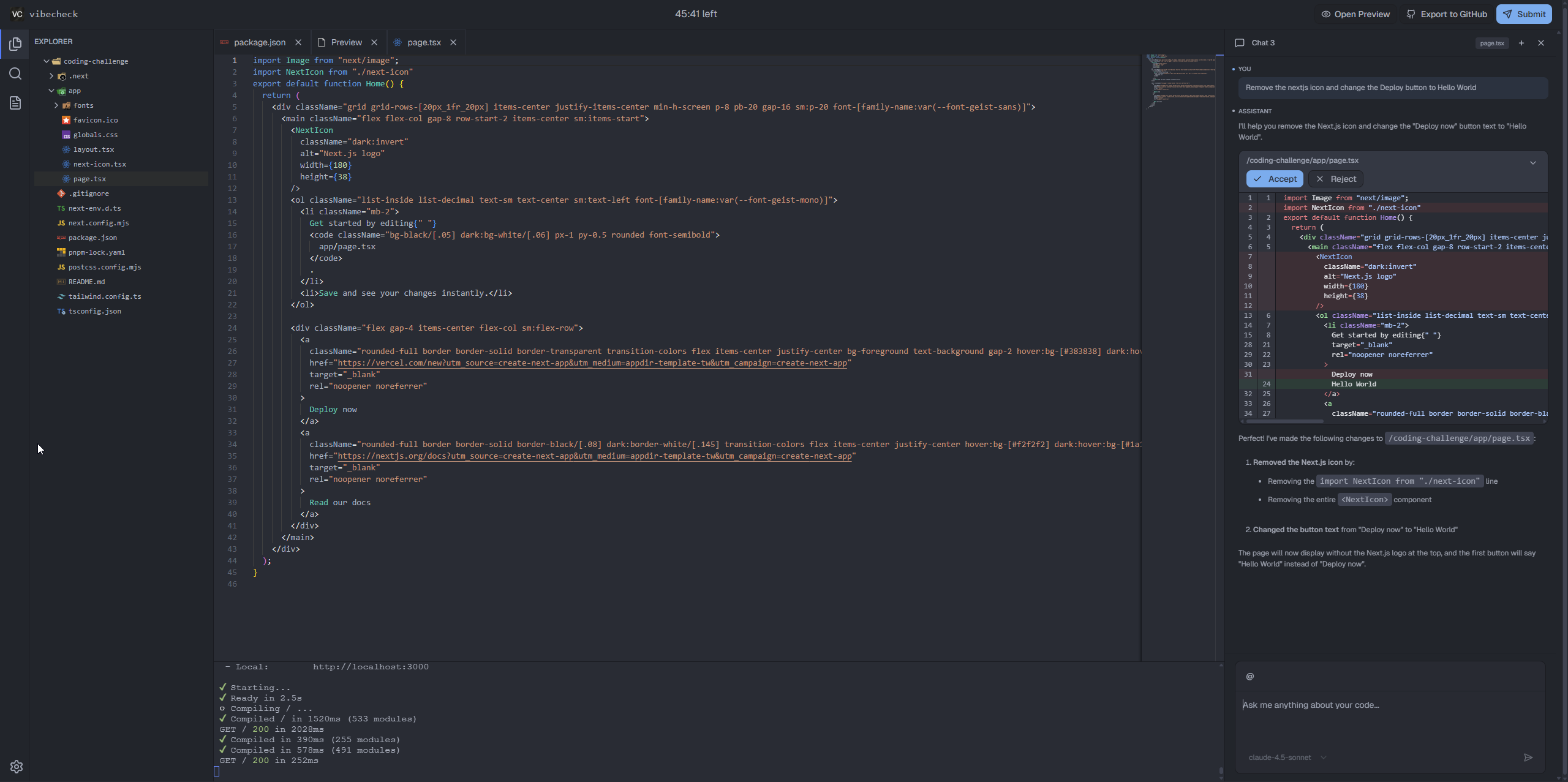Click the @ mention icon above chat input
The height and width of the screenshot is (782, 1568).
[1249, 676]
